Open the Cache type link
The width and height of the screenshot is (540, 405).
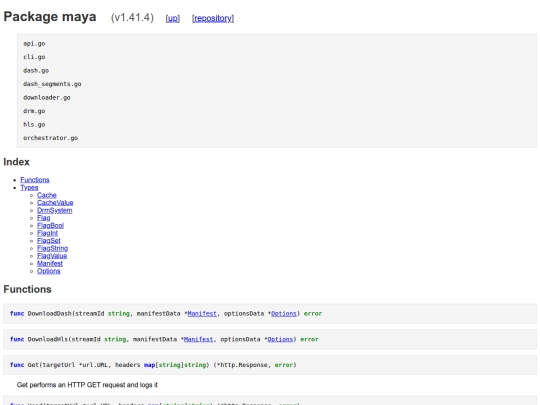(46, 195)
